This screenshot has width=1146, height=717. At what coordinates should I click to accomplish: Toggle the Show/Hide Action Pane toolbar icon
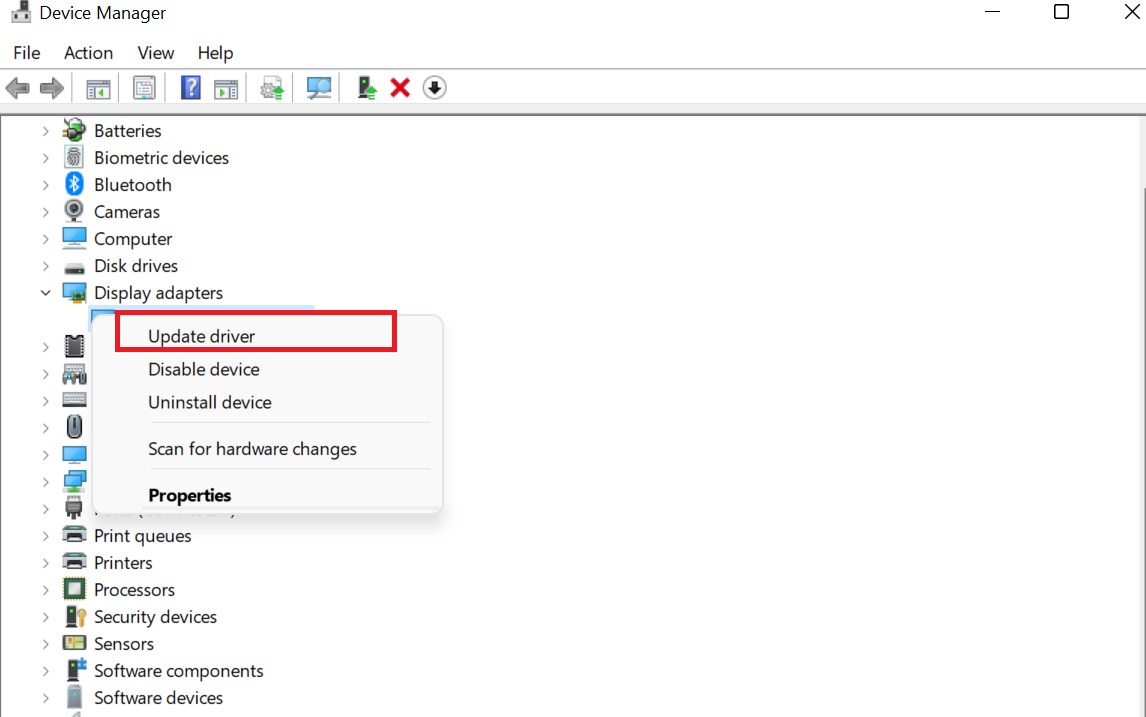pos(226,88)
